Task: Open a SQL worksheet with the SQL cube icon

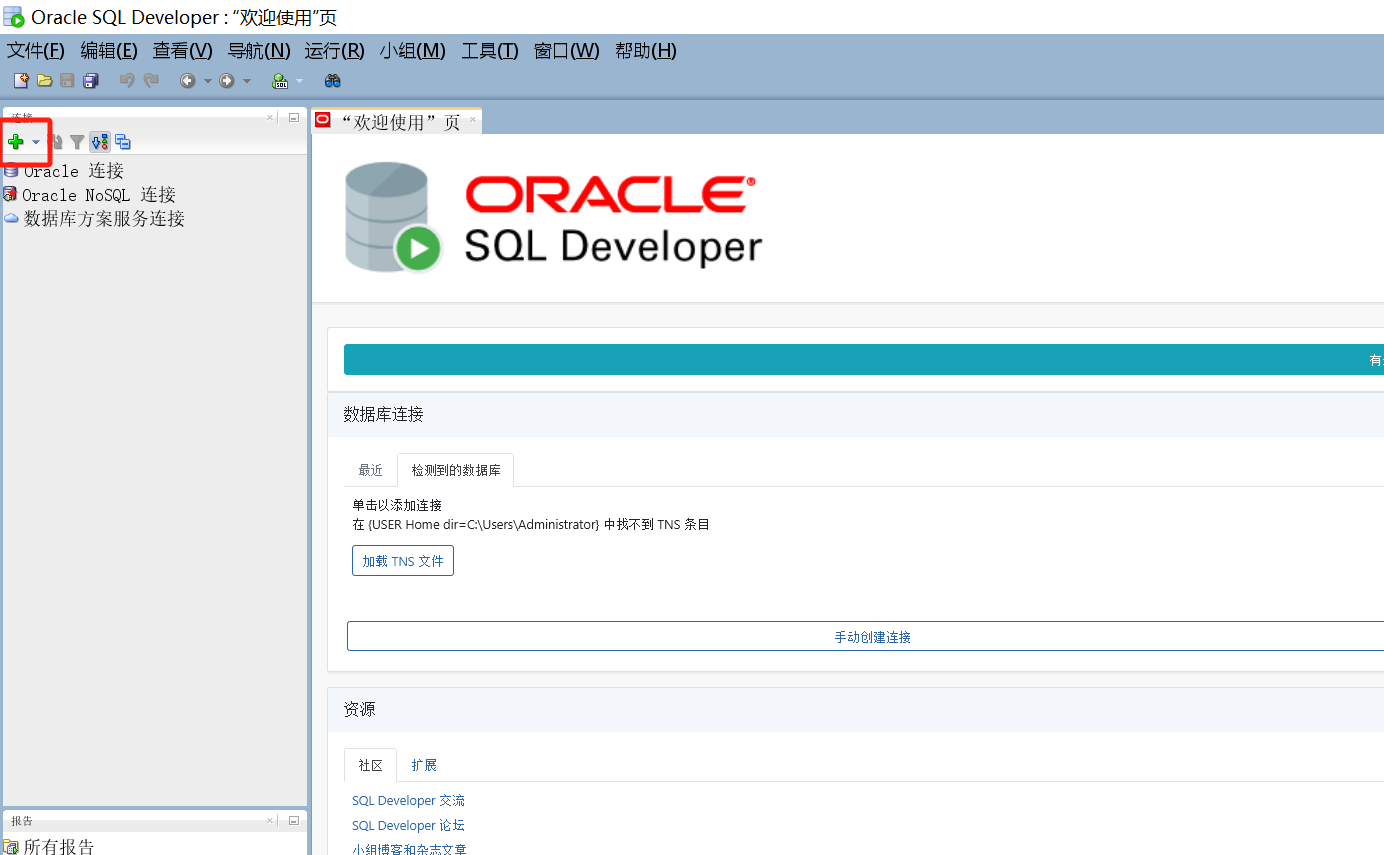Action: pos(280,81)
